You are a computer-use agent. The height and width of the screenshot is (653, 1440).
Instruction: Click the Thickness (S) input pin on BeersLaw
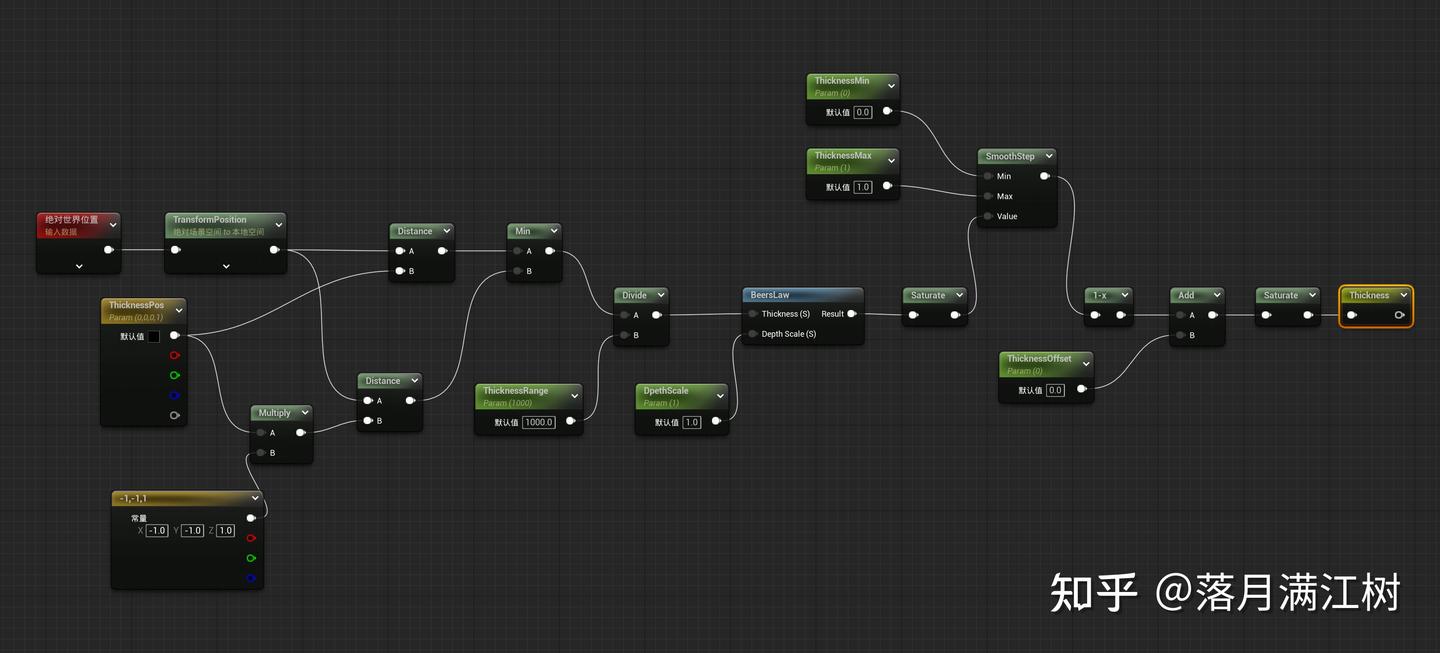[753, 314]
